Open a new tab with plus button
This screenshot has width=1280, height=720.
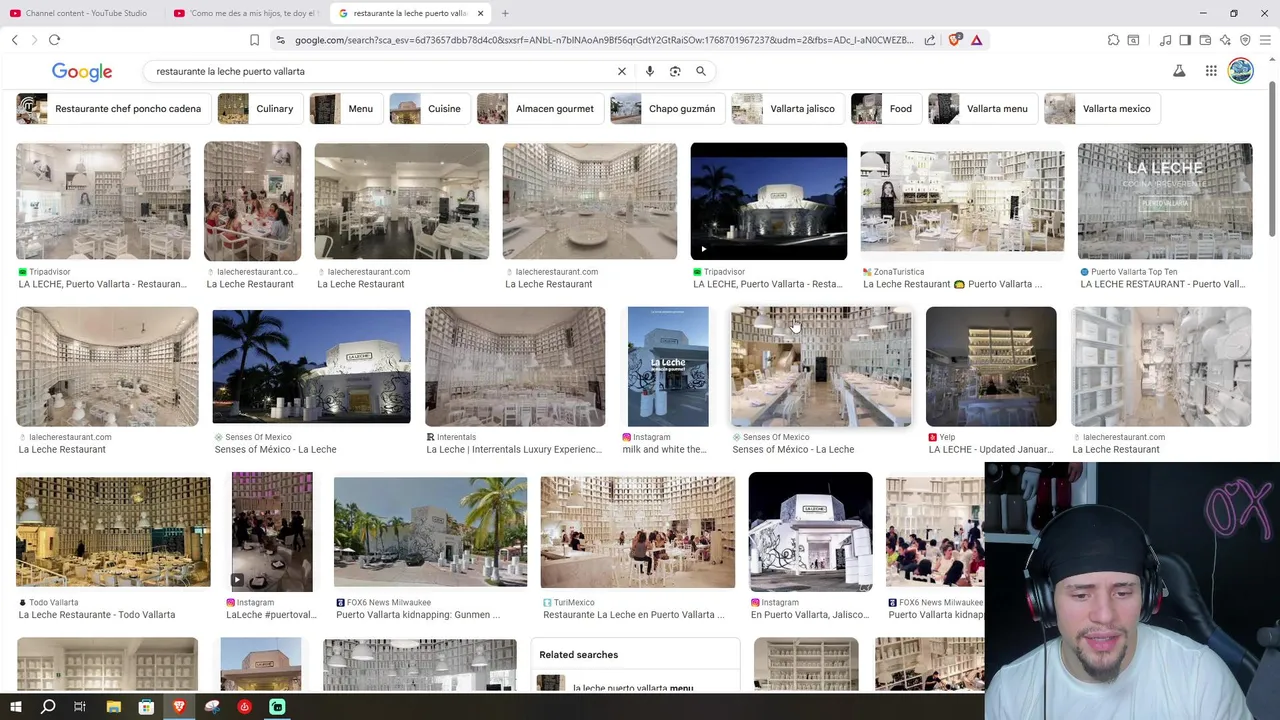pos(505,13)
